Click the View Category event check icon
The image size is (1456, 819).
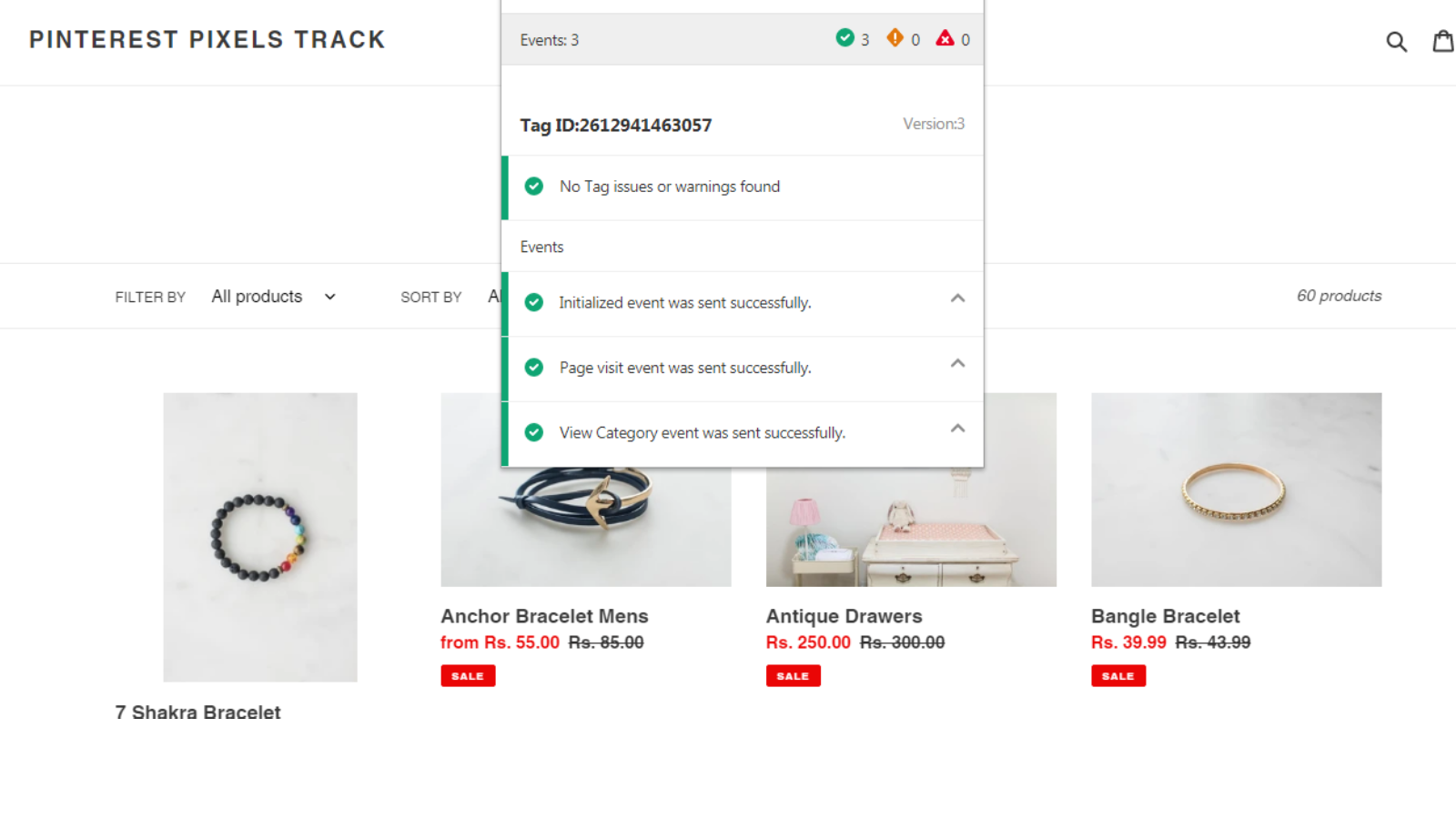pos(534,432)
